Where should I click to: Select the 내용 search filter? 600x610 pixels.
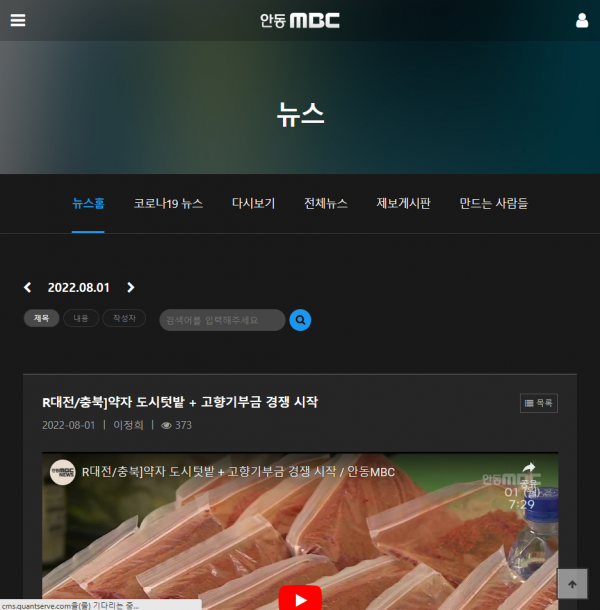click(81, 318)
